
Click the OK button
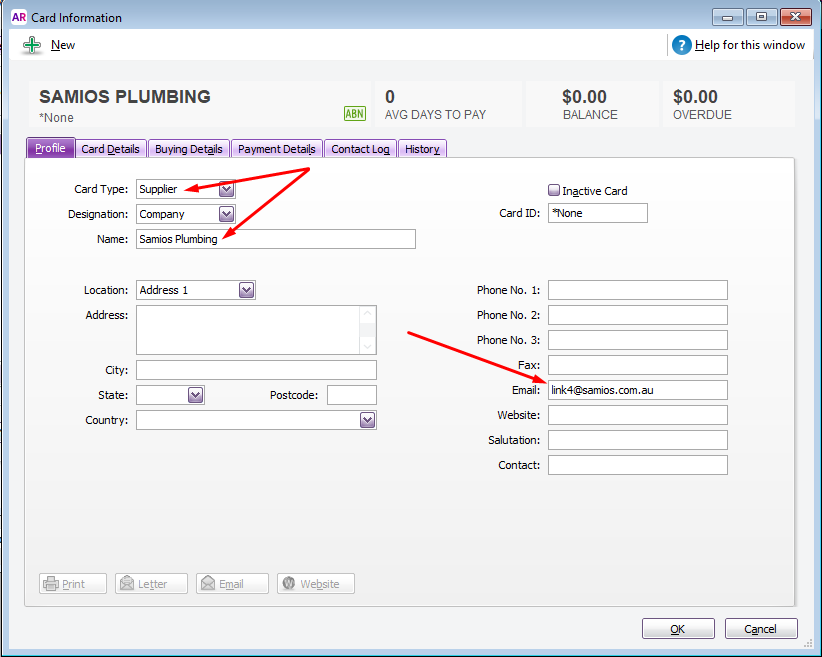678,629
